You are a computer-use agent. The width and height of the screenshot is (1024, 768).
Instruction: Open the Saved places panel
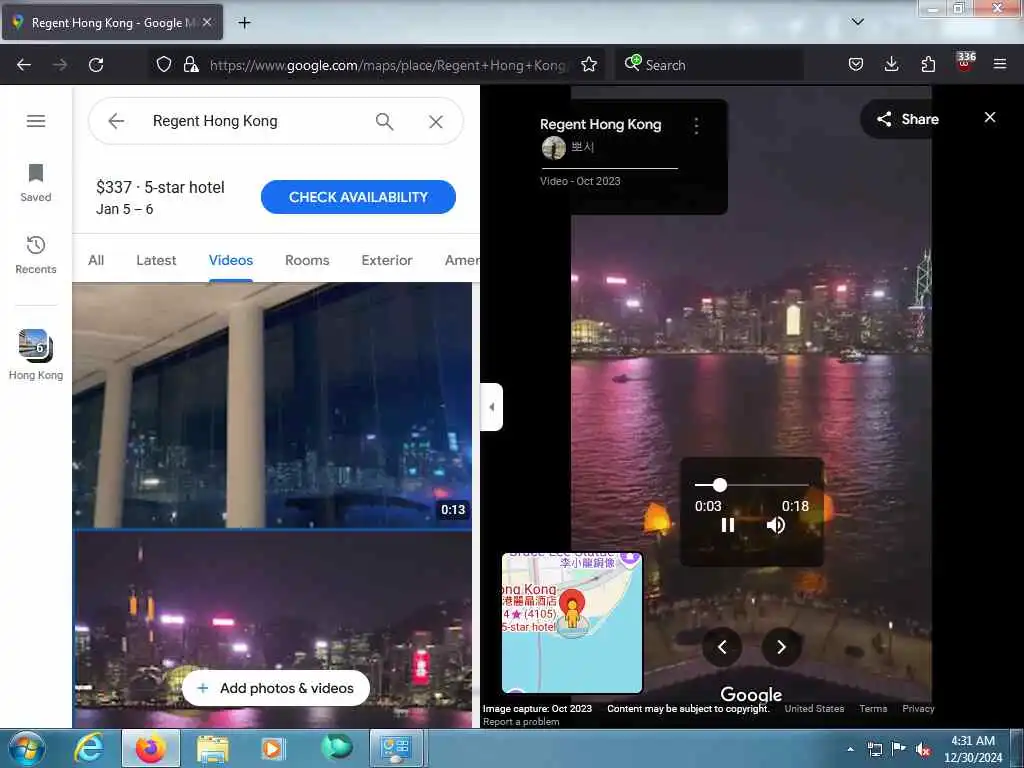pos(36,183)
